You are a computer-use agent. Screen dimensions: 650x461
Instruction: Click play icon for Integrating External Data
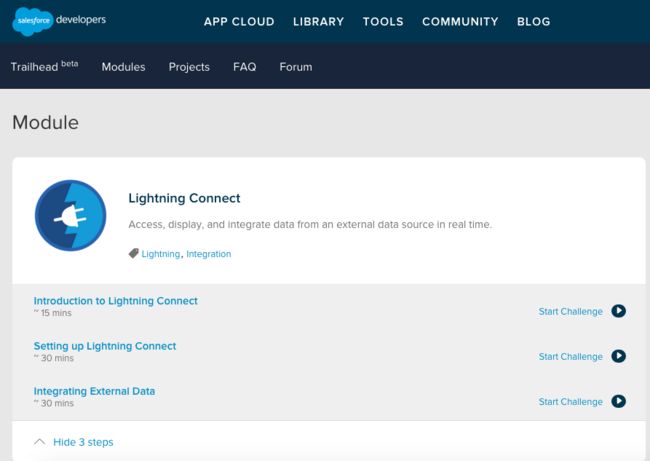(x=618, y=401)
